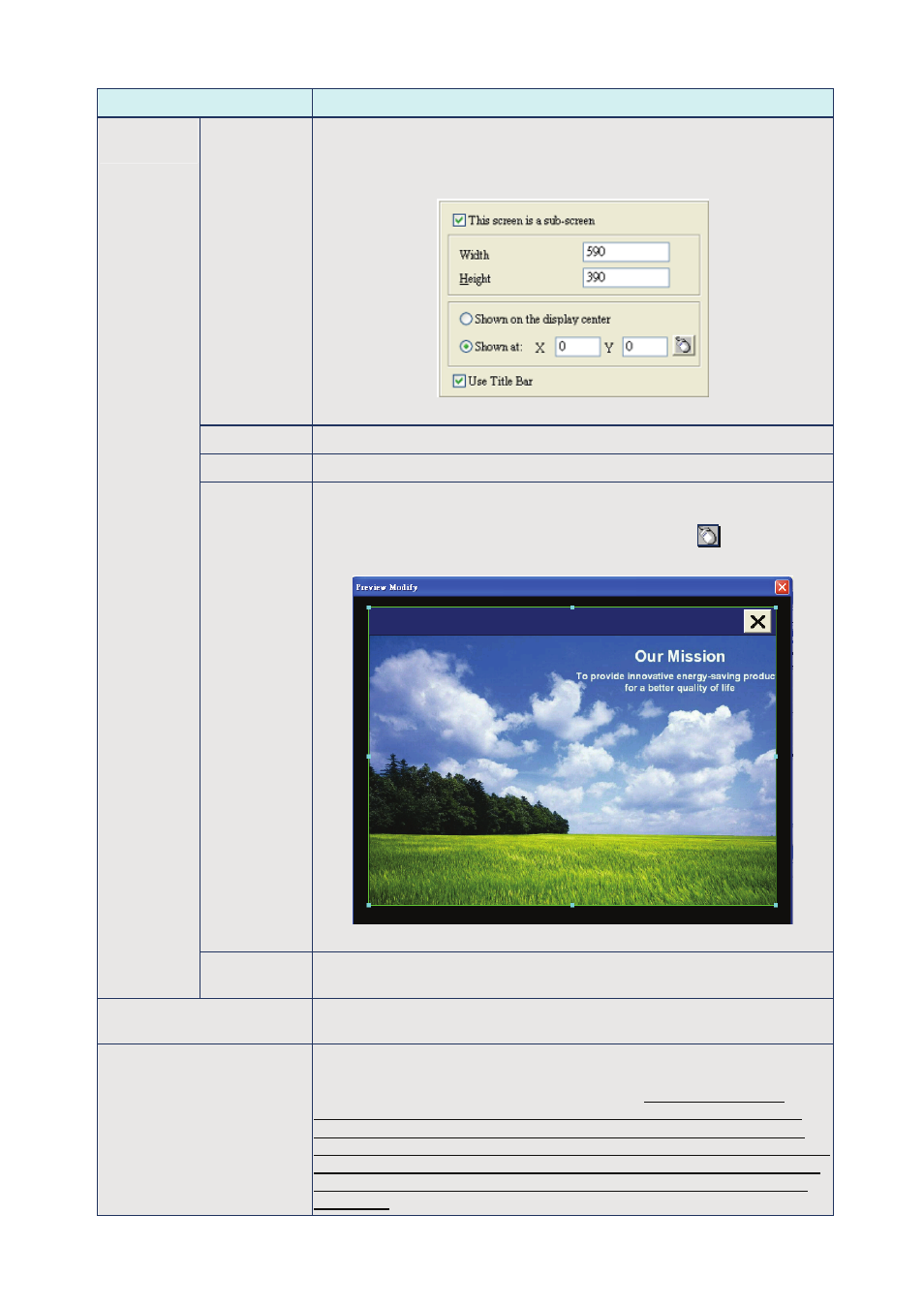This screenshot has width=924, height=1308.
Task: Select the 'Shown at' radio button
Action: pyautogui.click(x=466, y=346)
